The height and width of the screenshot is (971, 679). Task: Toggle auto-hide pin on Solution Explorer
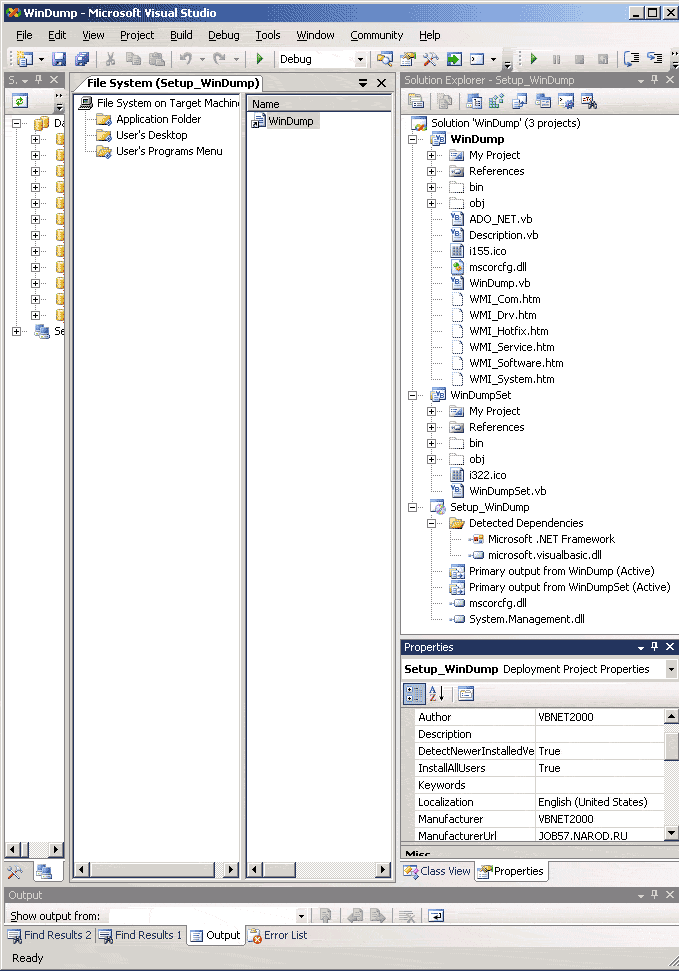tap(654, 80)
